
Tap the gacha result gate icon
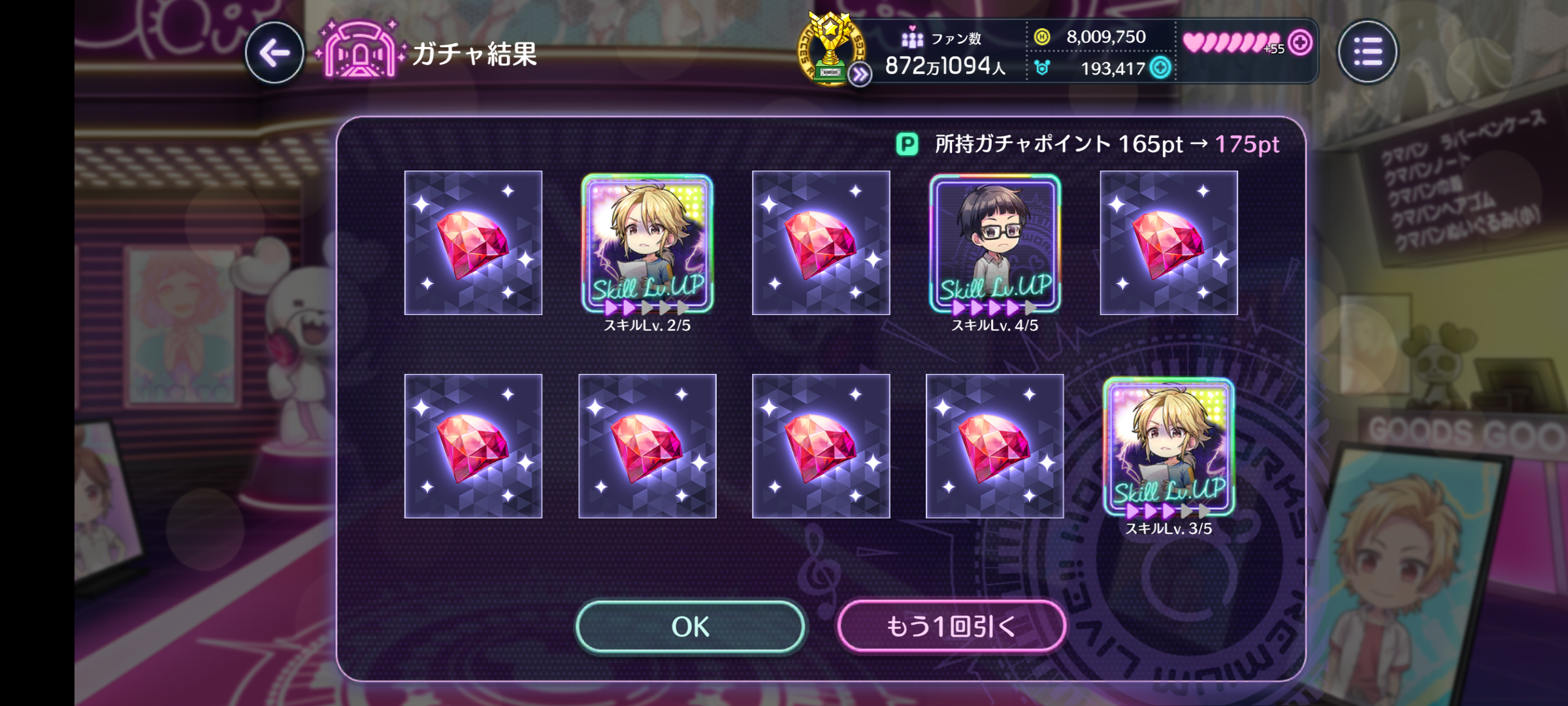(x=359, y=50)
